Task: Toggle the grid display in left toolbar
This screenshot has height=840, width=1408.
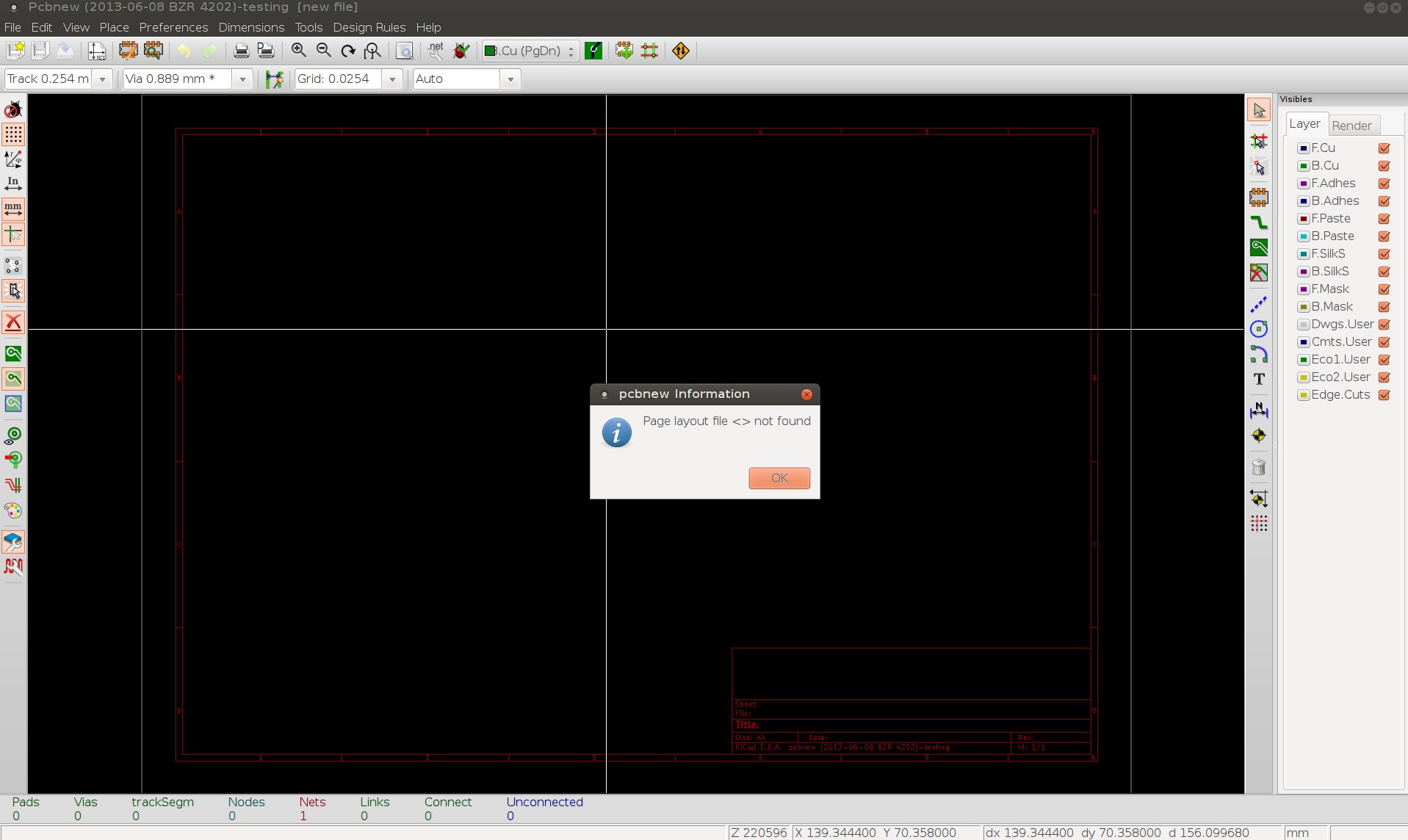Action: click(x=13, y=134)
